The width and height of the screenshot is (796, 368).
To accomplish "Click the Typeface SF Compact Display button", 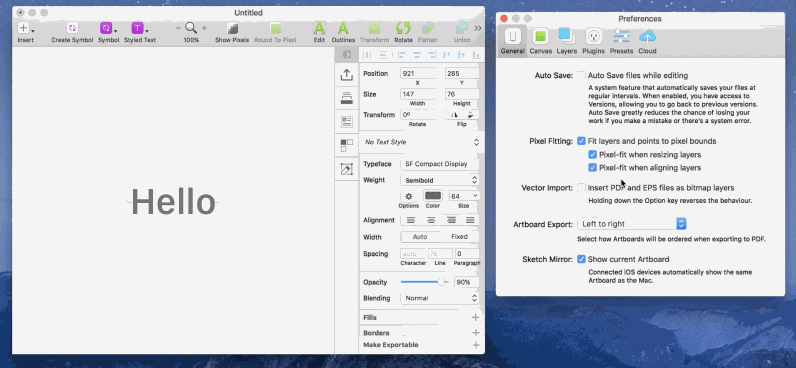I will 440,164.
